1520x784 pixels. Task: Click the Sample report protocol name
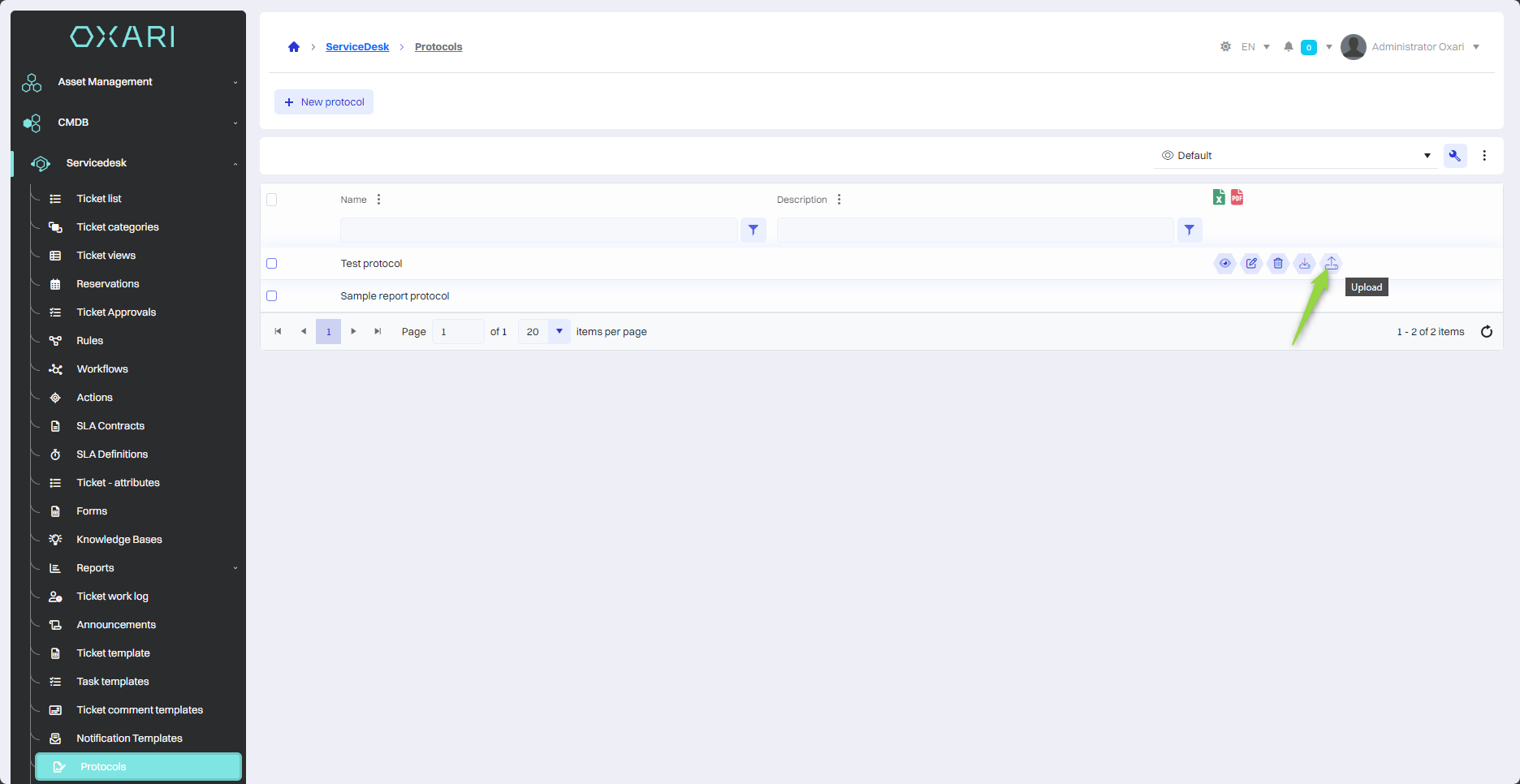click(395, 296)
